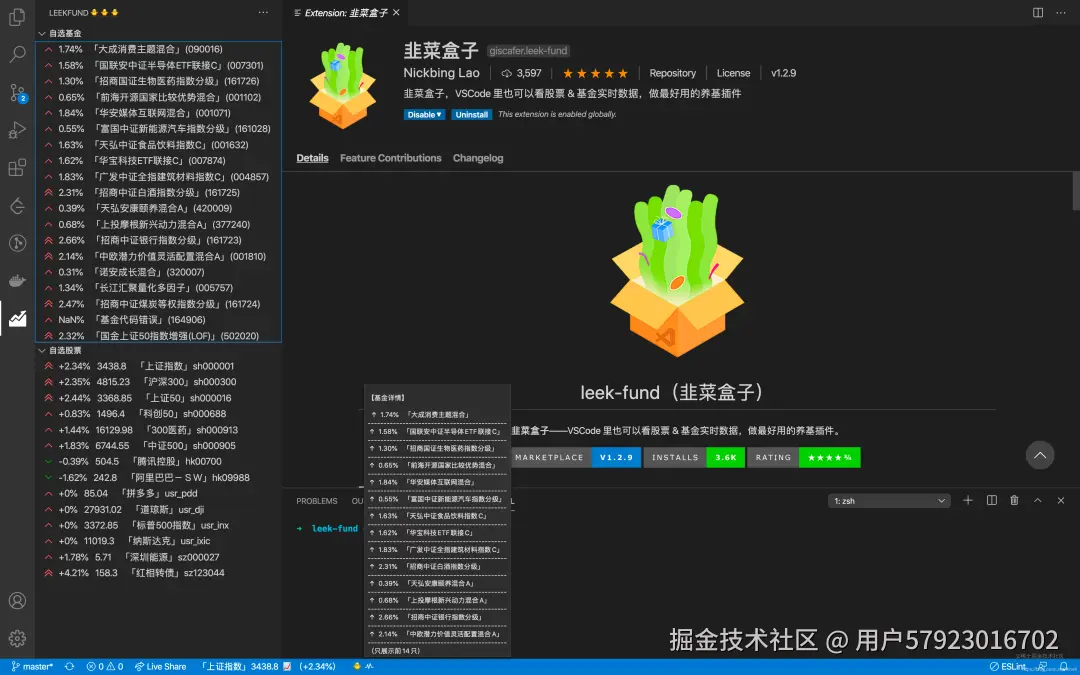1080x675 pixels.
Task: Open the License link
Action: click(x=733, y=73)
